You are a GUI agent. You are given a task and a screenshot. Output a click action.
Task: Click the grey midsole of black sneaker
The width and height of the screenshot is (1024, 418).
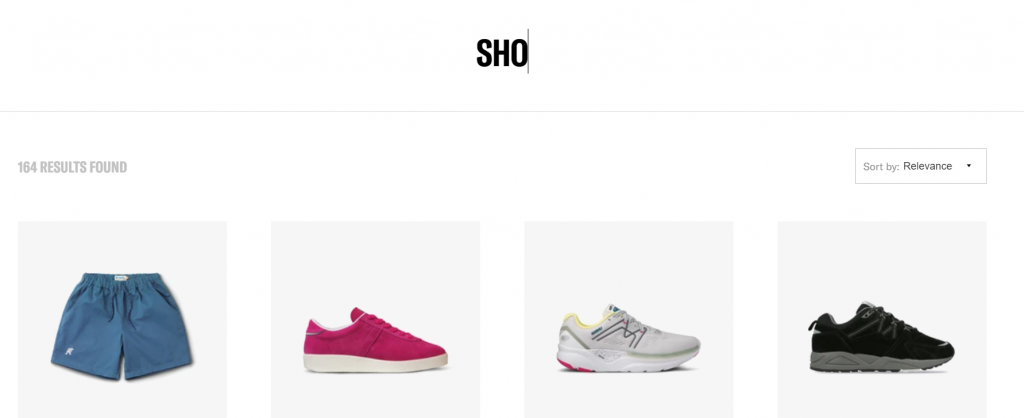coord(875,362)
